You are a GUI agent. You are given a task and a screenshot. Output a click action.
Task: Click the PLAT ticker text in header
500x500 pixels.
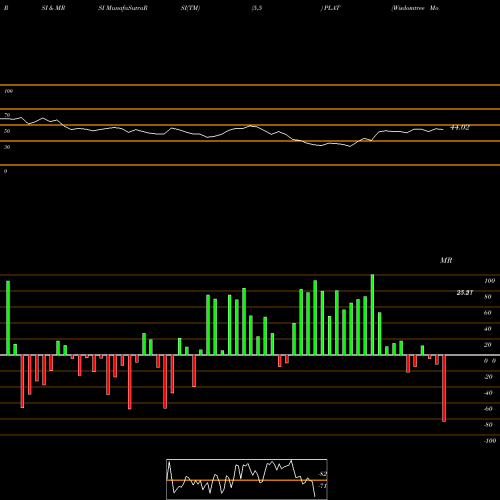tap(332, 8)
